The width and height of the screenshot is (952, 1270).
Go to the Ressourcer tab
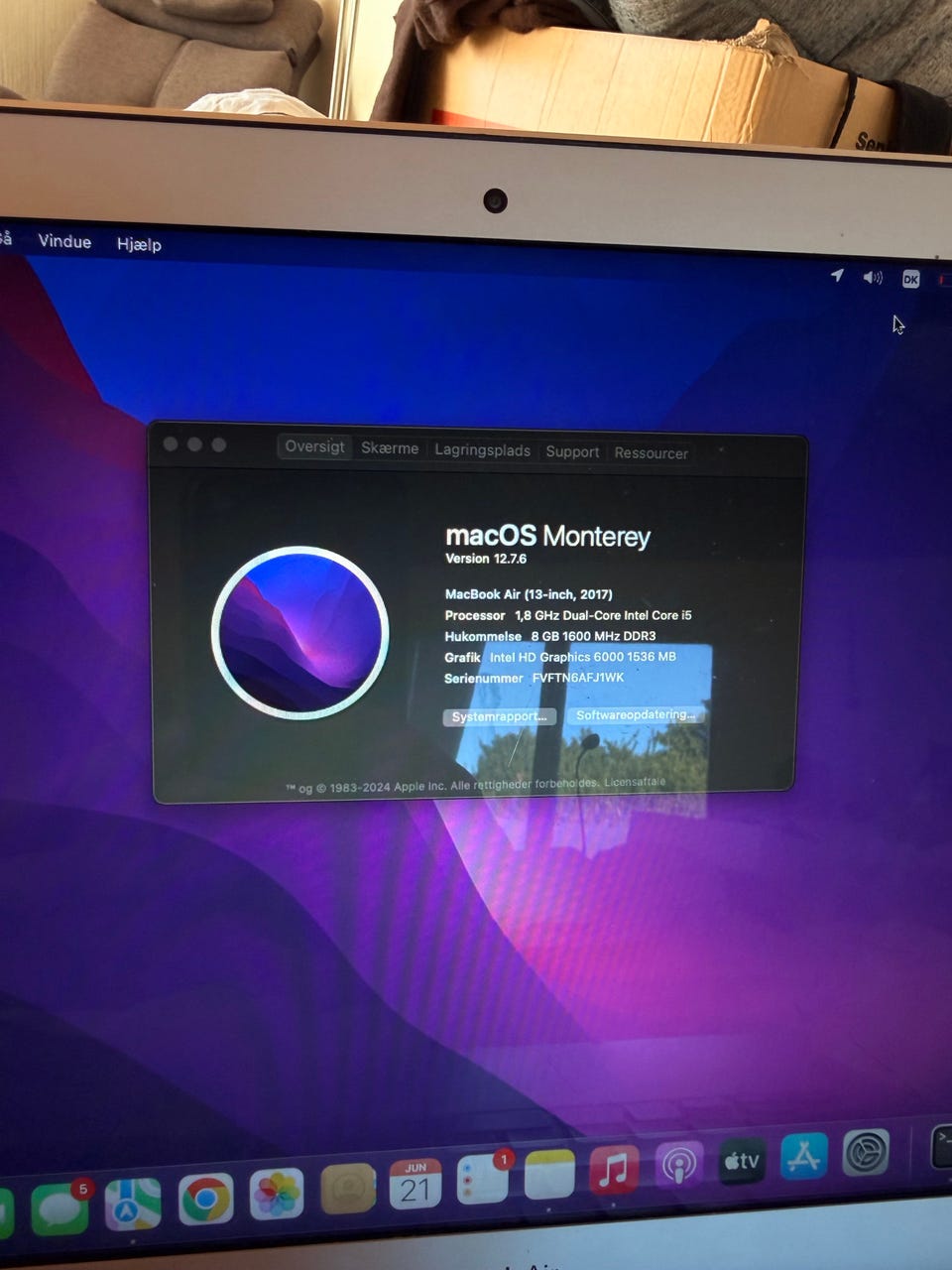click(651, 452)
